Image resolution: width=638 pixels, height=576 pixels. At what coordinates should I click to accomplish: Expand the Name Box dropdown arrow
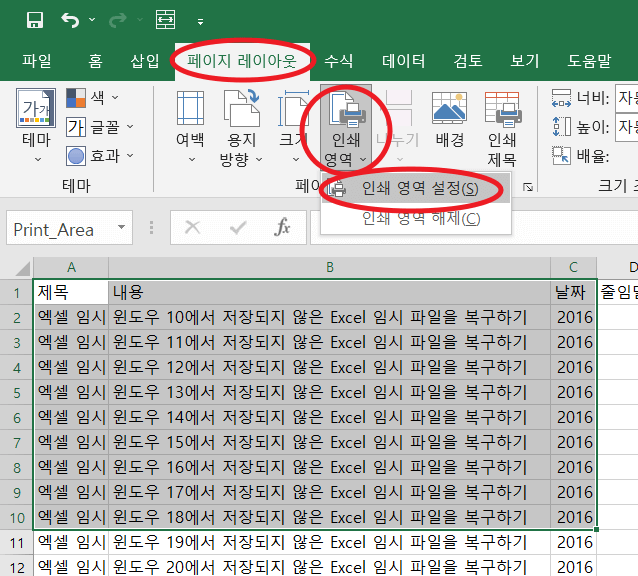[x=121, y=227]
